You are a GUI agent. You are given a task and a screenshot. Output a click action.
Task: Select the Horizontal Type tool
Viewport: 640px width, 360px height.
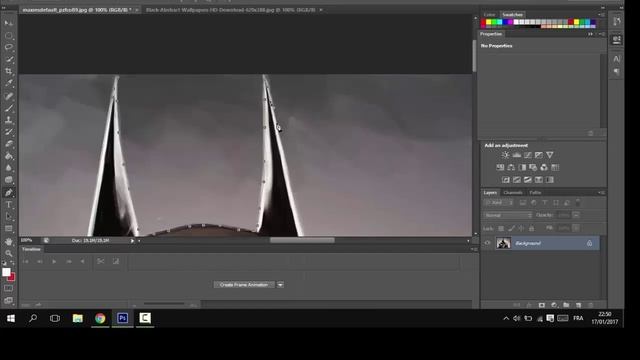pos(9,204)
